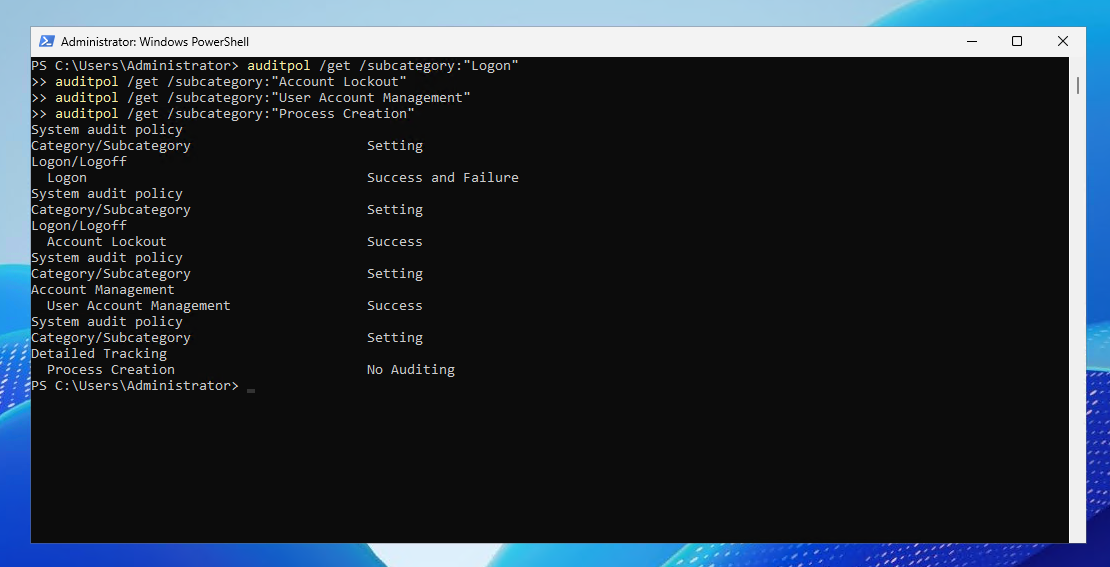
Task: Click the Success value beside Account Lockout
Action: pyautogui.click(x=394, y=241)
